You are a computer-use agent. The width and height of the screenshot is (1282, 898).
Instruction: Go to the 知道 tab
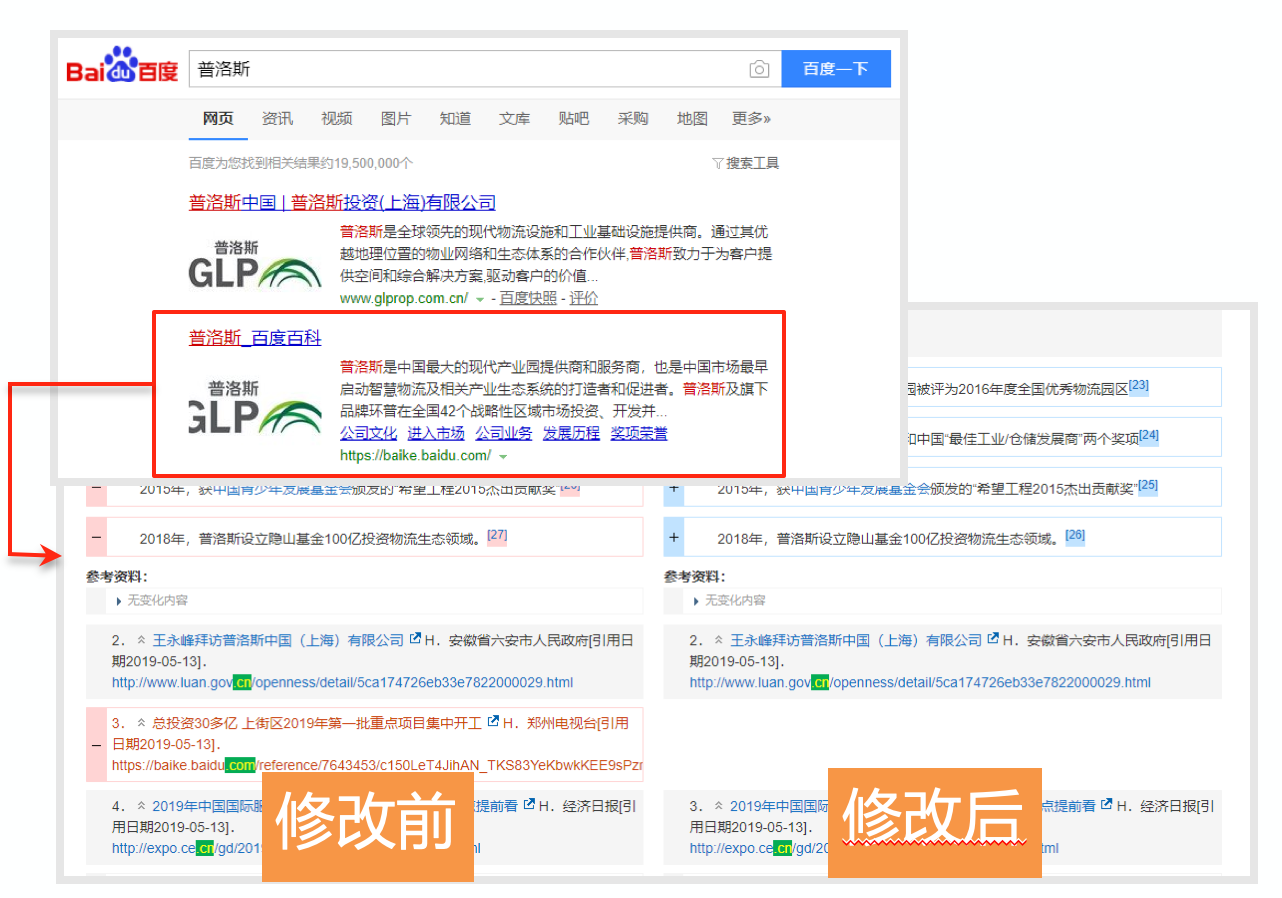(x=455, y=118)
